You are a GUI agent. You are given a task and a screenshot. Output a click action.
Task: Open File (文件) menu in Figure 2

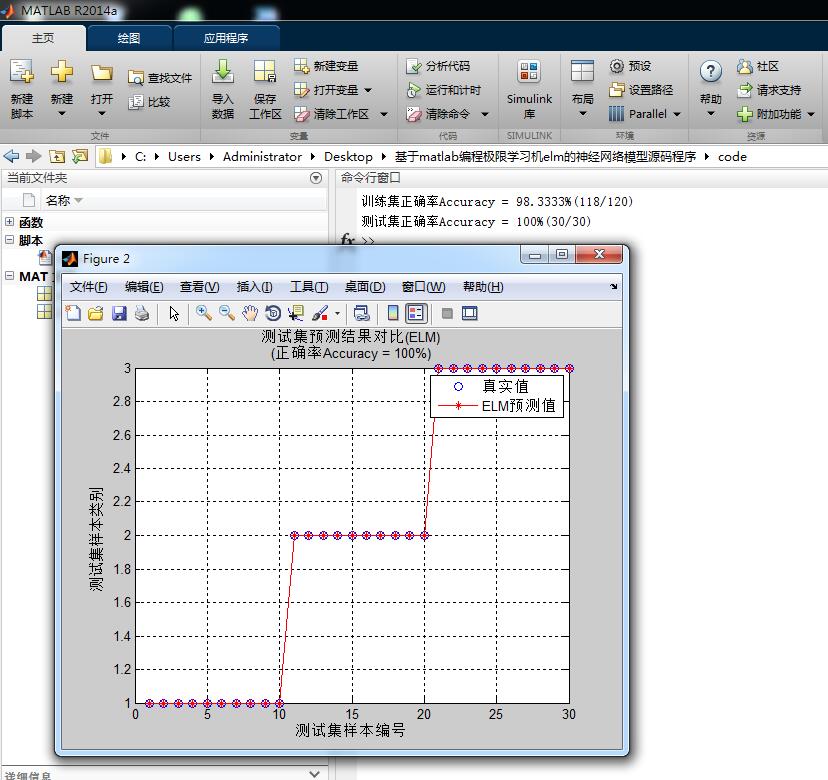point(88,287)
